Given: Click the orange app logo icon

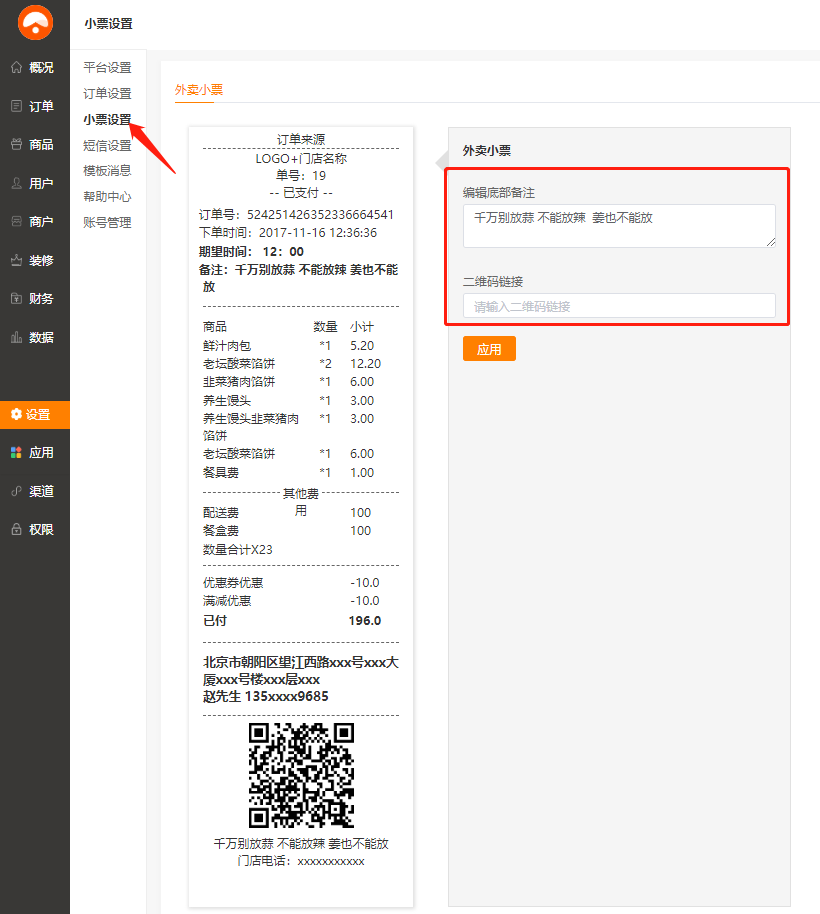Looking at the screenshot, I should tap(35, 23).
